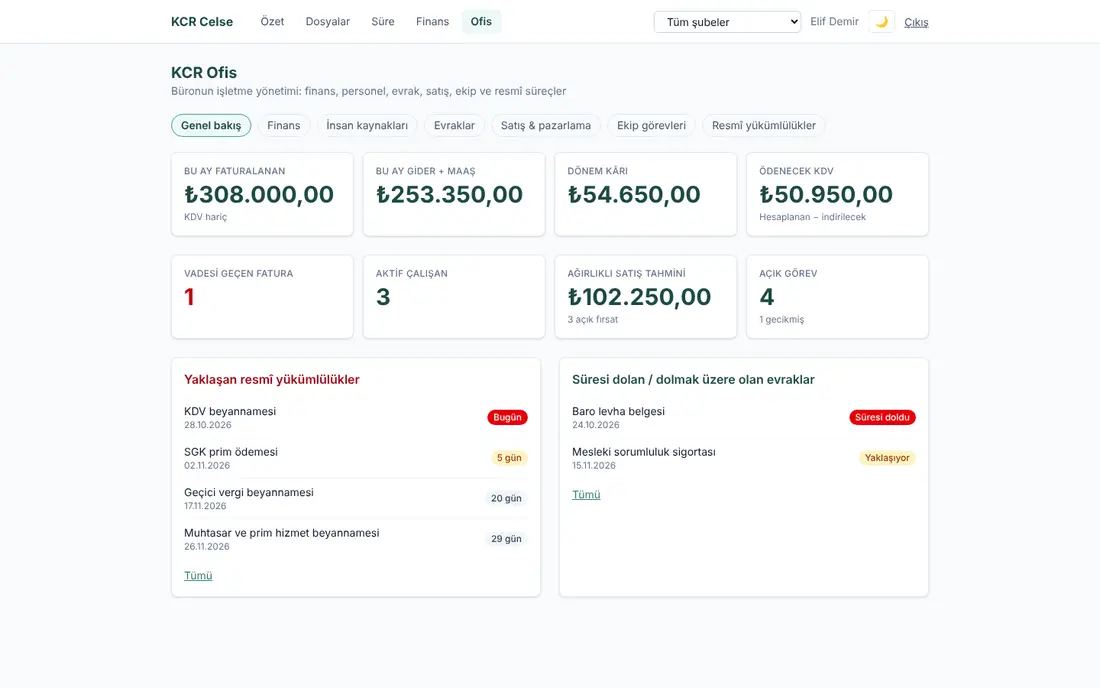Click the Bu Ay Faturalanan ₺308.000,00 value
The height and width of the screenshot is (688, 1100).
(x=259, y=194)
